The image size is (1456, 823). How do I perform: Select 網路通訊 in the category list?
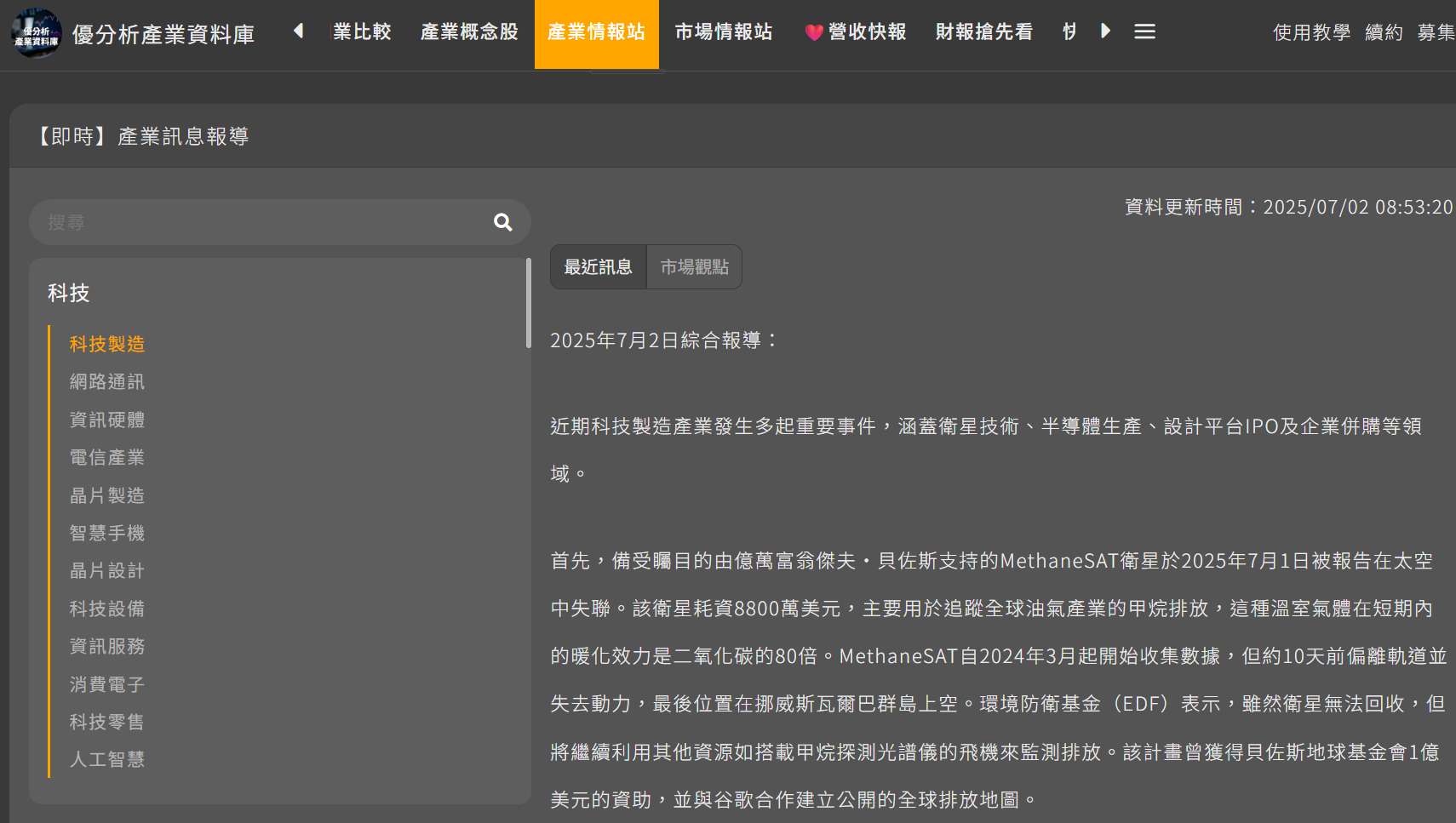pos(107,381)
